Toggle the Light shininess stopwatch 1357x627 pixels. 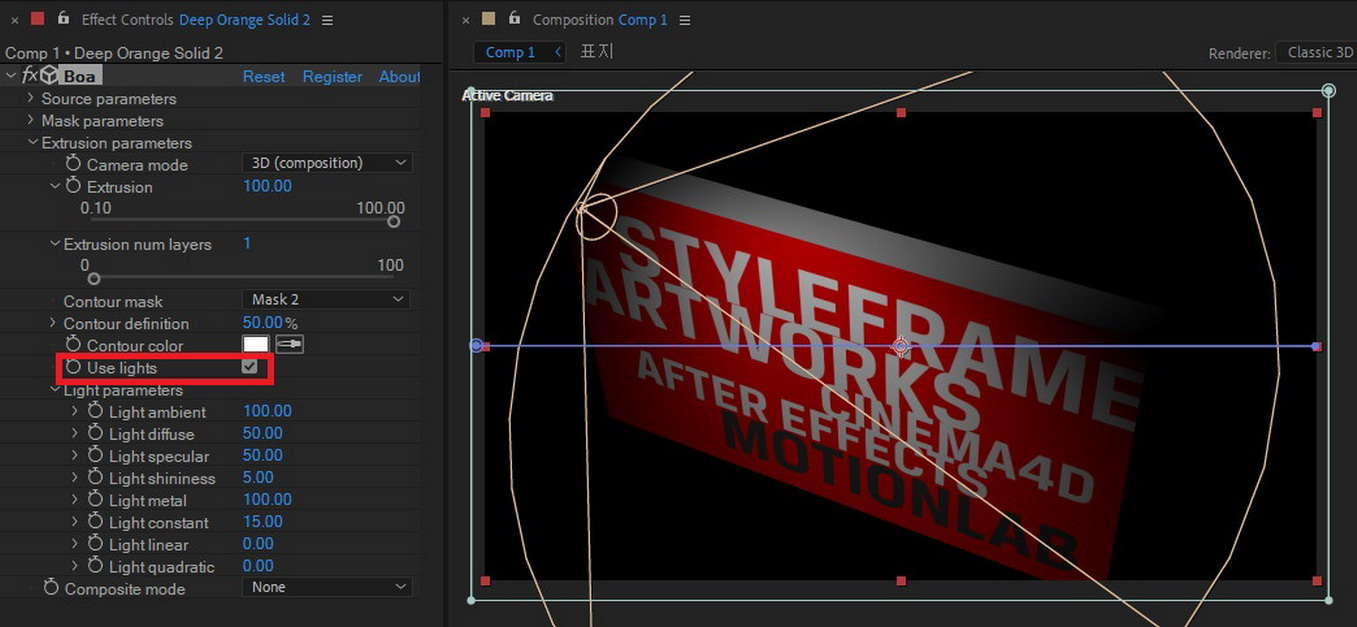[95, 477]
